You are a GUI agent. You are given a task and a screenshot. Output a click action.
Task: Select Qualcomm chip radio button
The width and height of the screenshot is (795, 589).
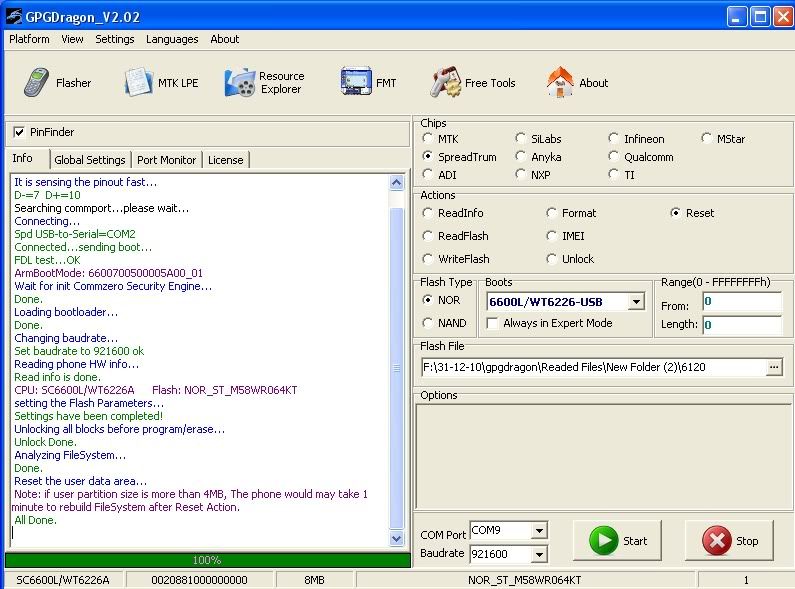point(613,156)
